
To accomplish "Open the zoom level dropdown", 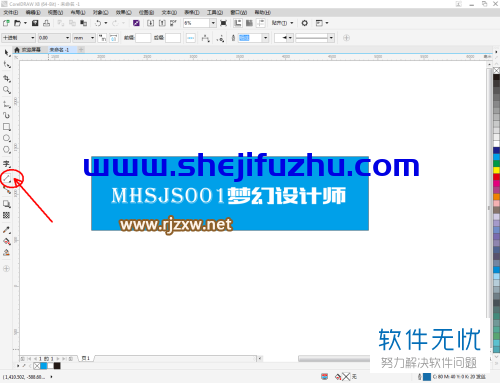I will [213, 23].
